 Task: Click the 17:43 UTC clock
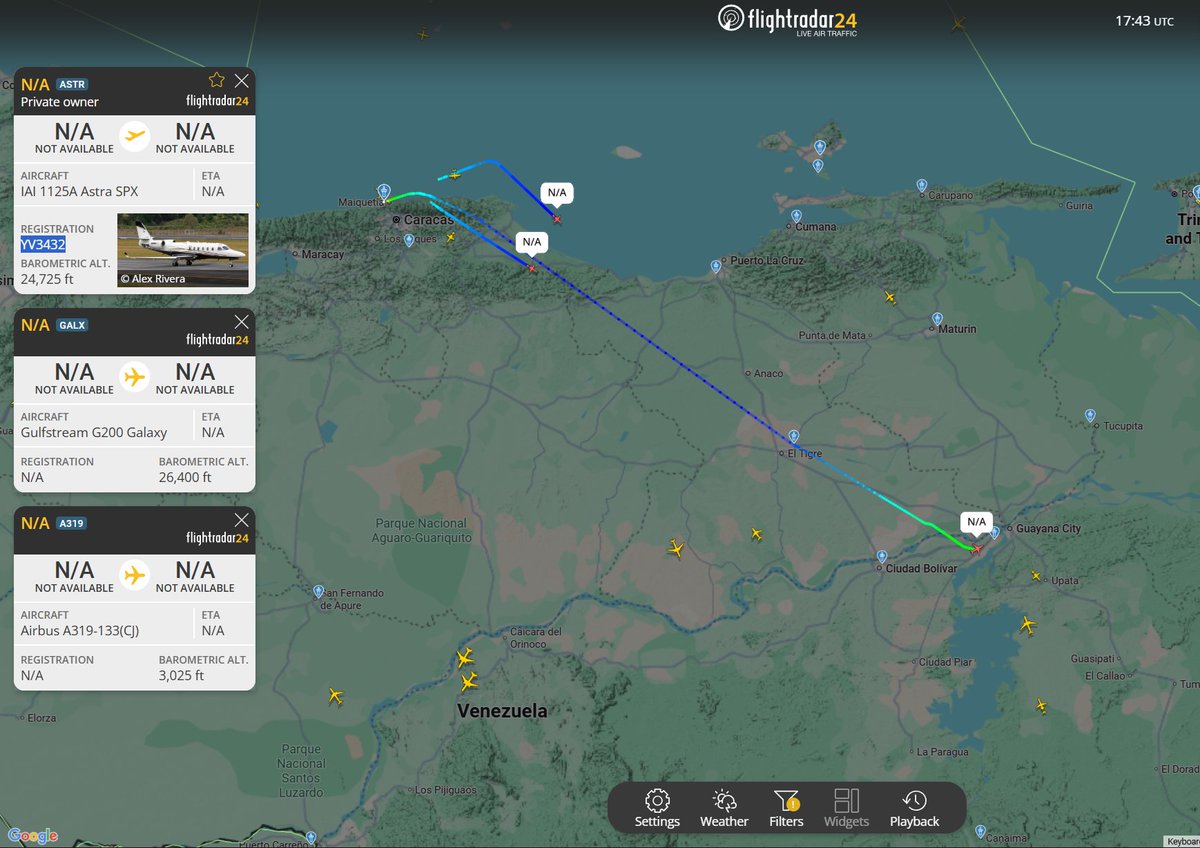pyautogui.click(x=1144, y=20)
